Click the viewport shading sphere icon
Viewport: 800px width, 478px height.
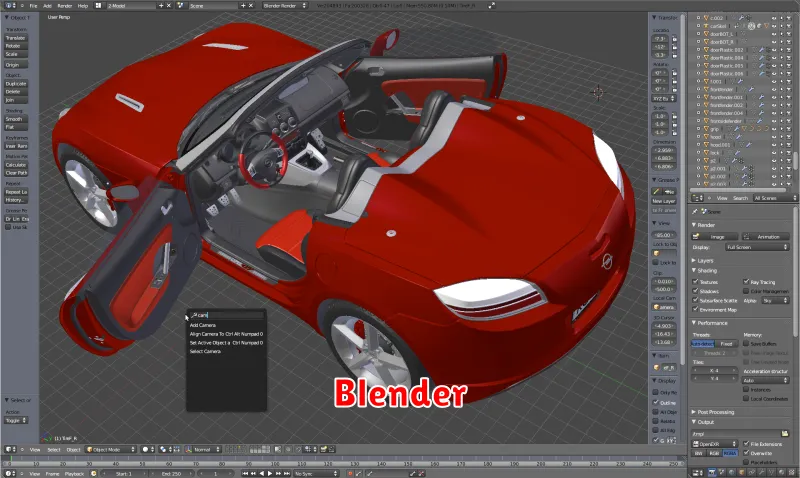(x=147, y=449)
